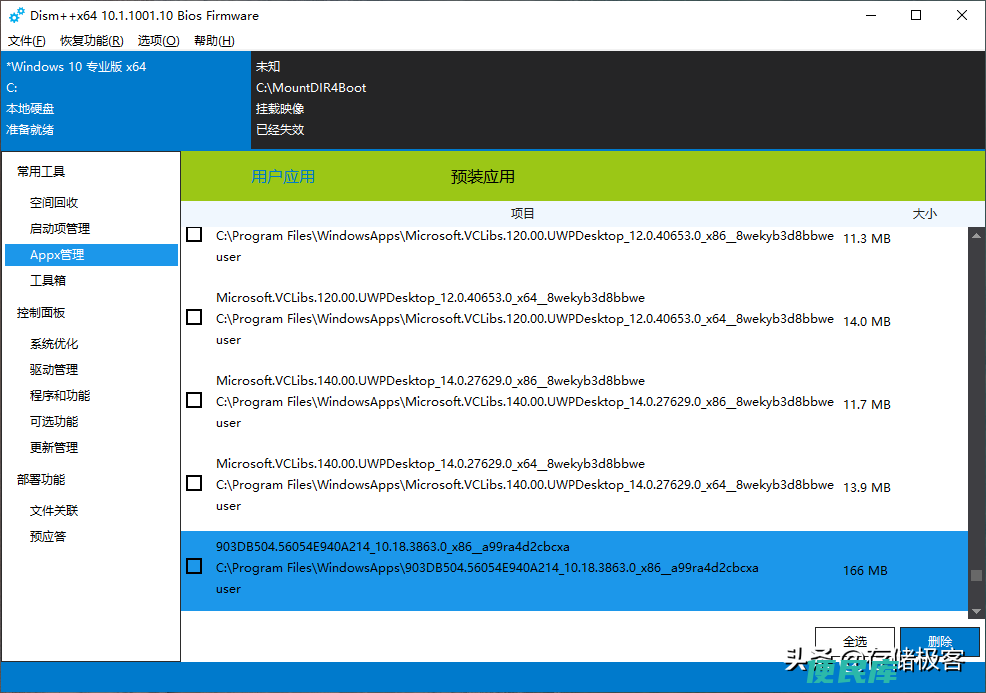Click the 删除 button
This screenshot has height=693, width=986.
(939, 641)
